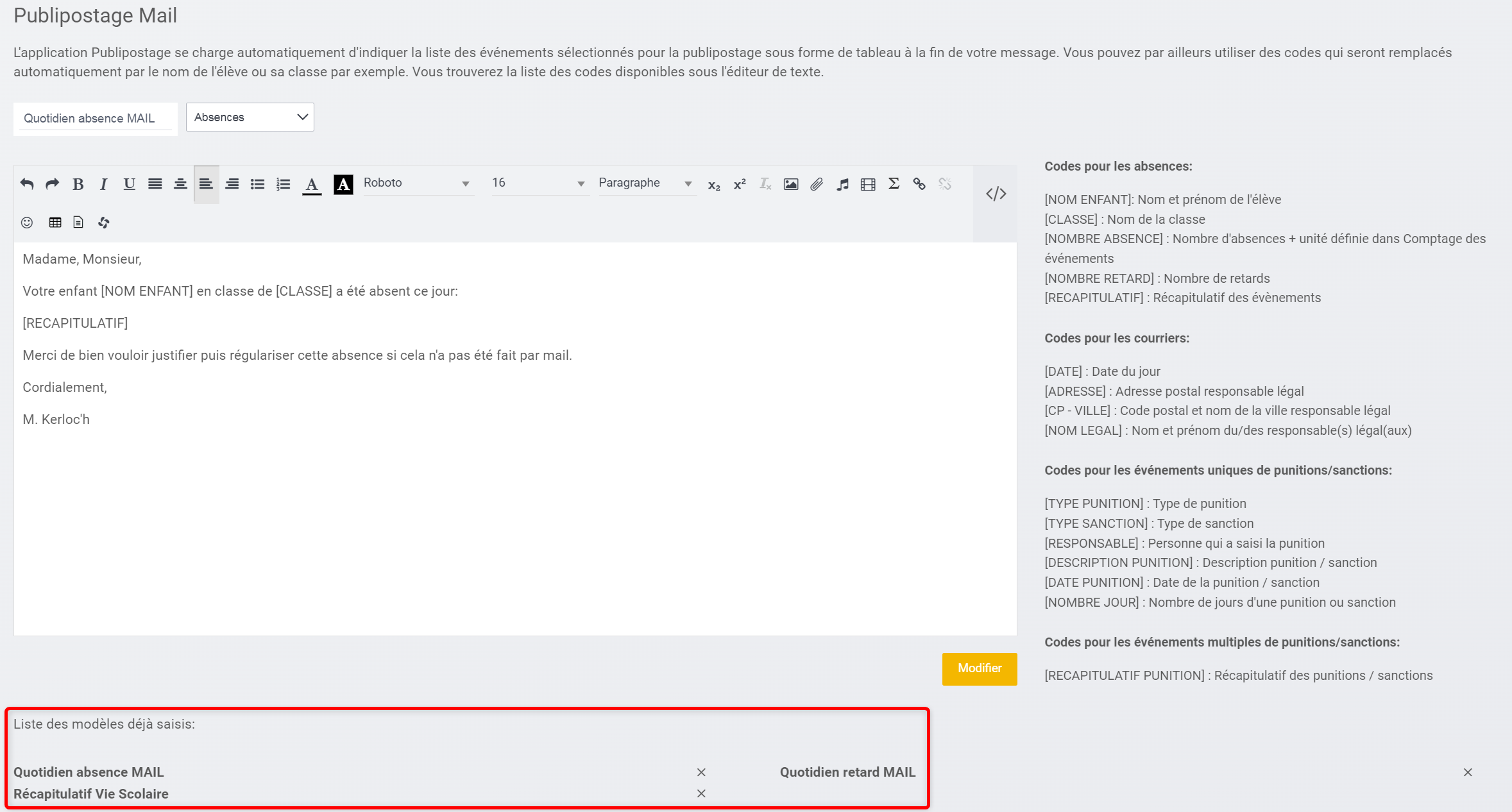Insert a math formula with sigma
1512x812 pixels.
tap(894, 184)
